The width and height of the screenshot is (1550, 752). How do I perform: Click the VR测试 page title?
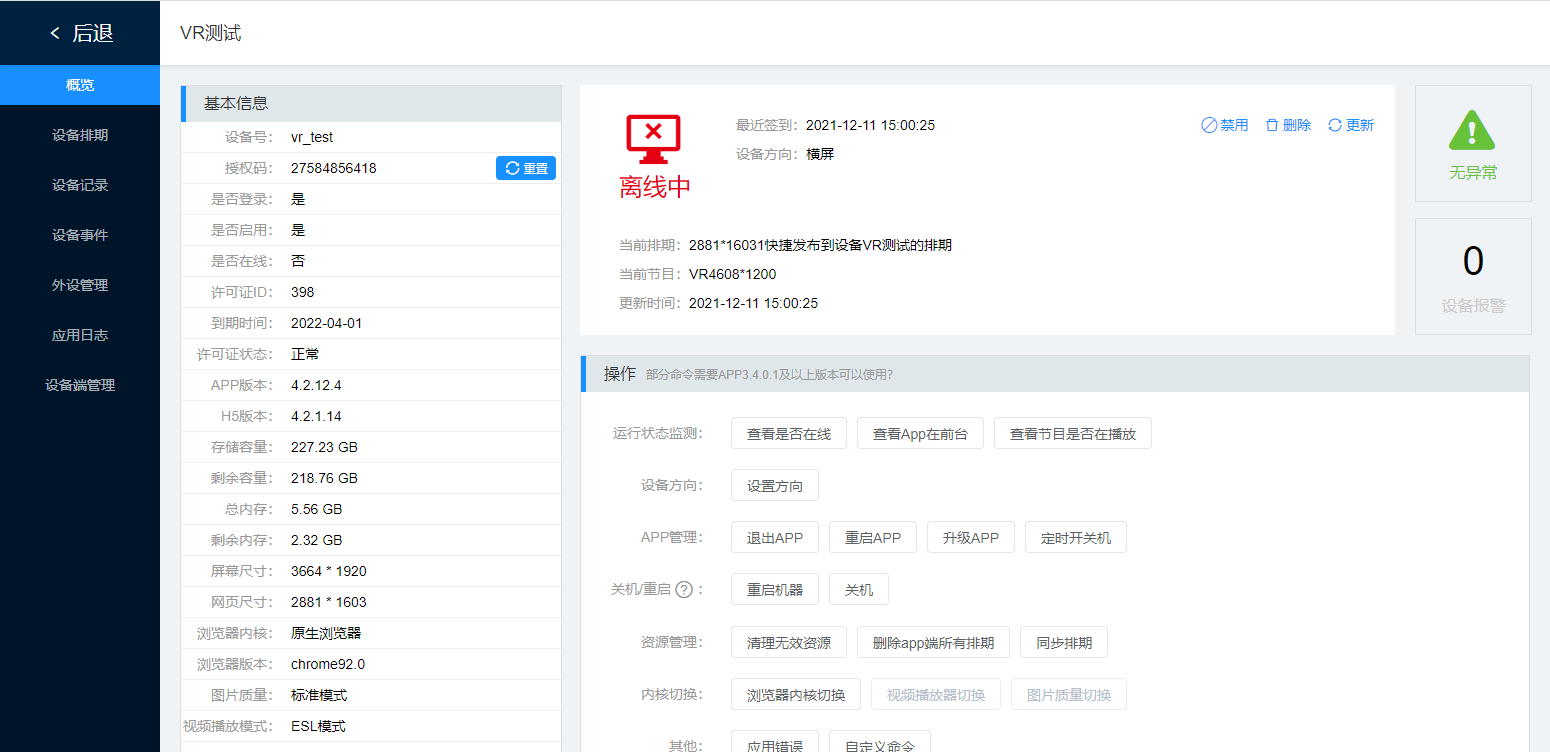[210, 33]
